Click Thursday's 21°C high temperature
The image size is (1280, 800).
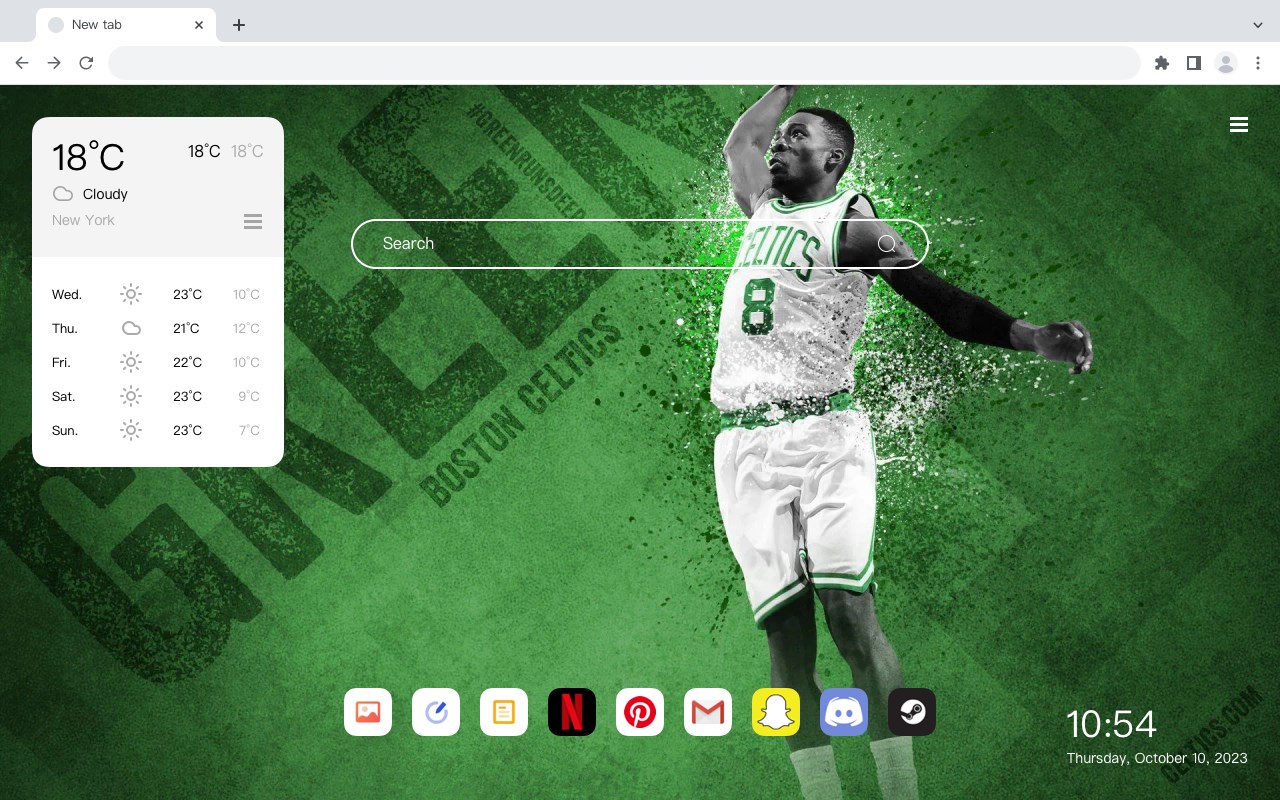coord(186,328)
